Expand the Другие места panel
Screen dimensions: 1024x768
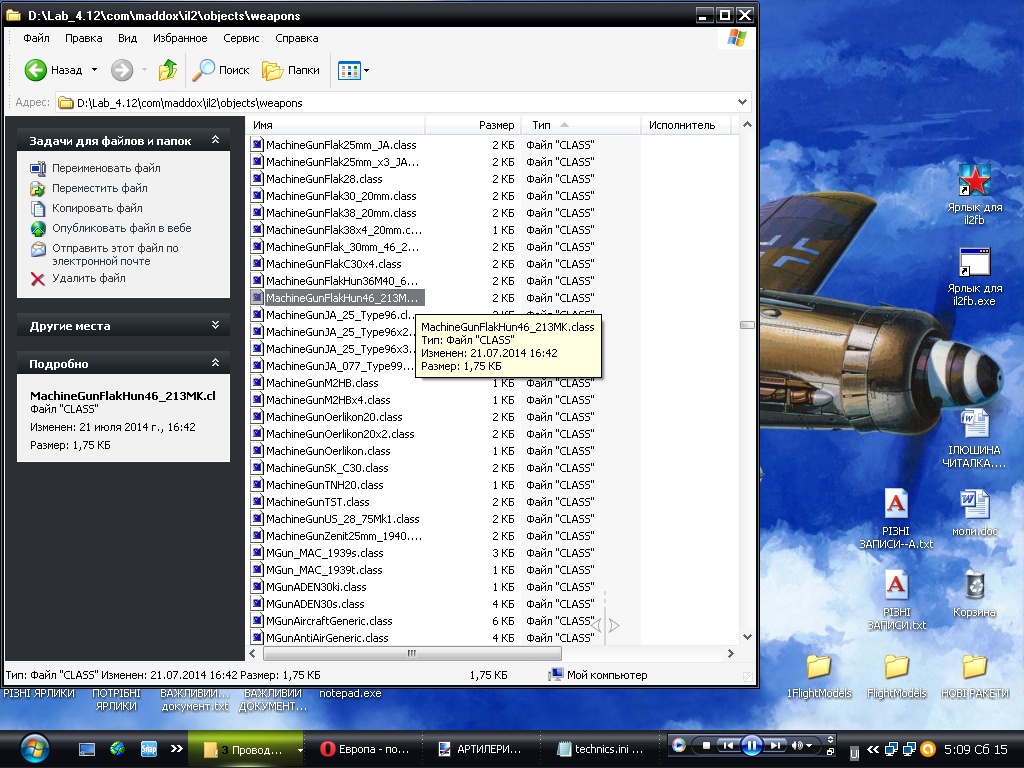[215, 326]
